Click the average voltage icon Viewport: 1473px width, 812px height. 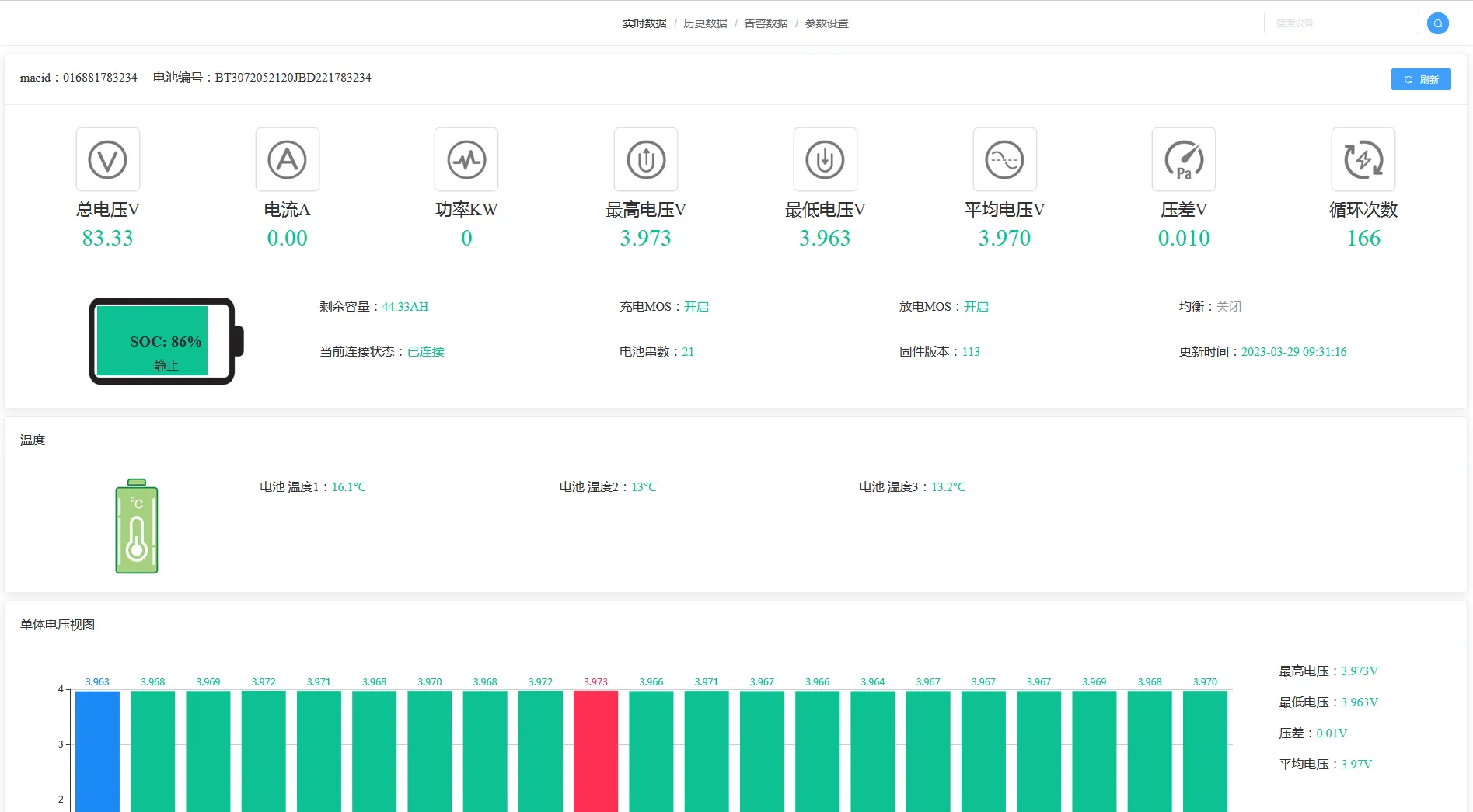point(1004,159)
